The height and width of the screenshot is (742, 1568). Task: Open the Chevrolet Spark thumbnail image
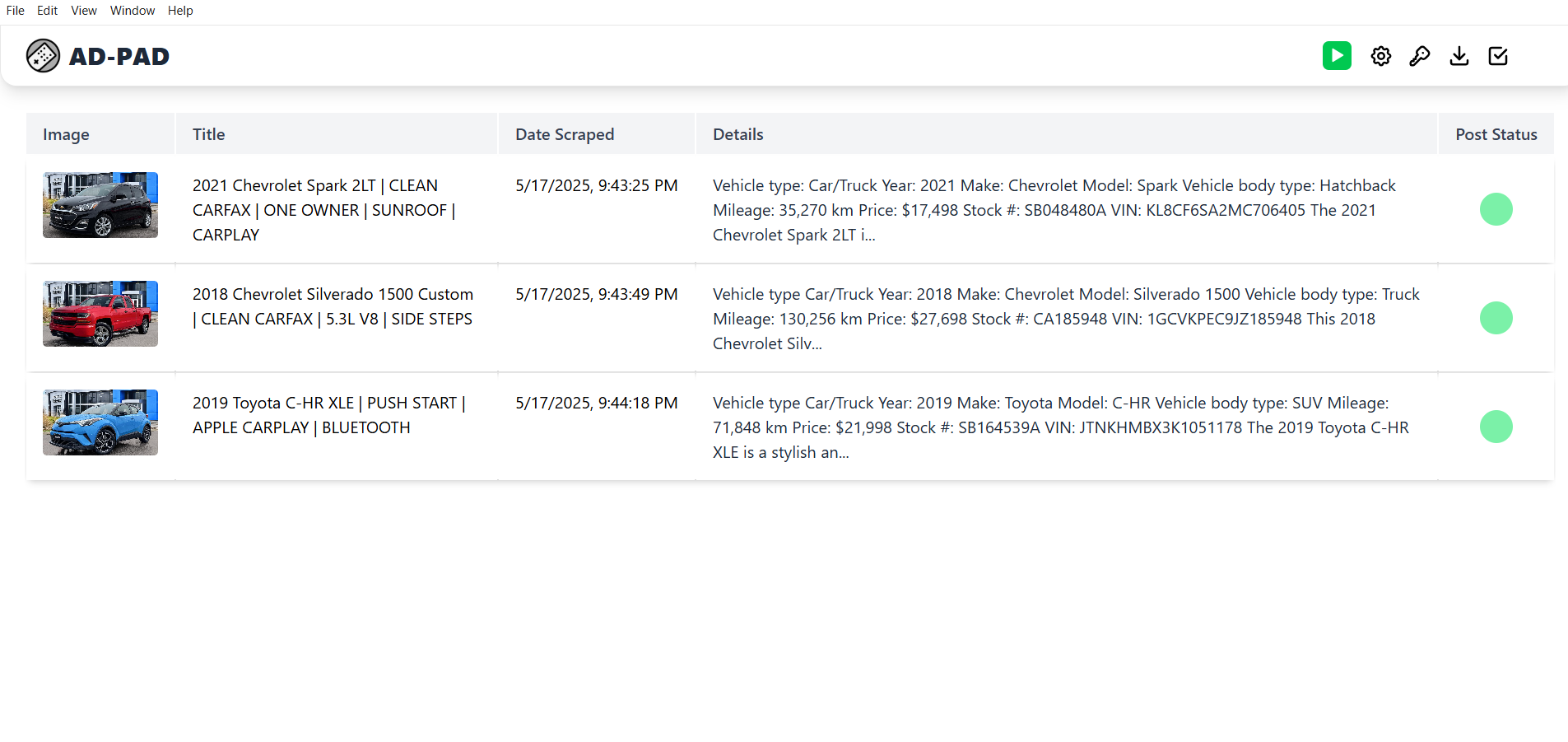point(100,205)
